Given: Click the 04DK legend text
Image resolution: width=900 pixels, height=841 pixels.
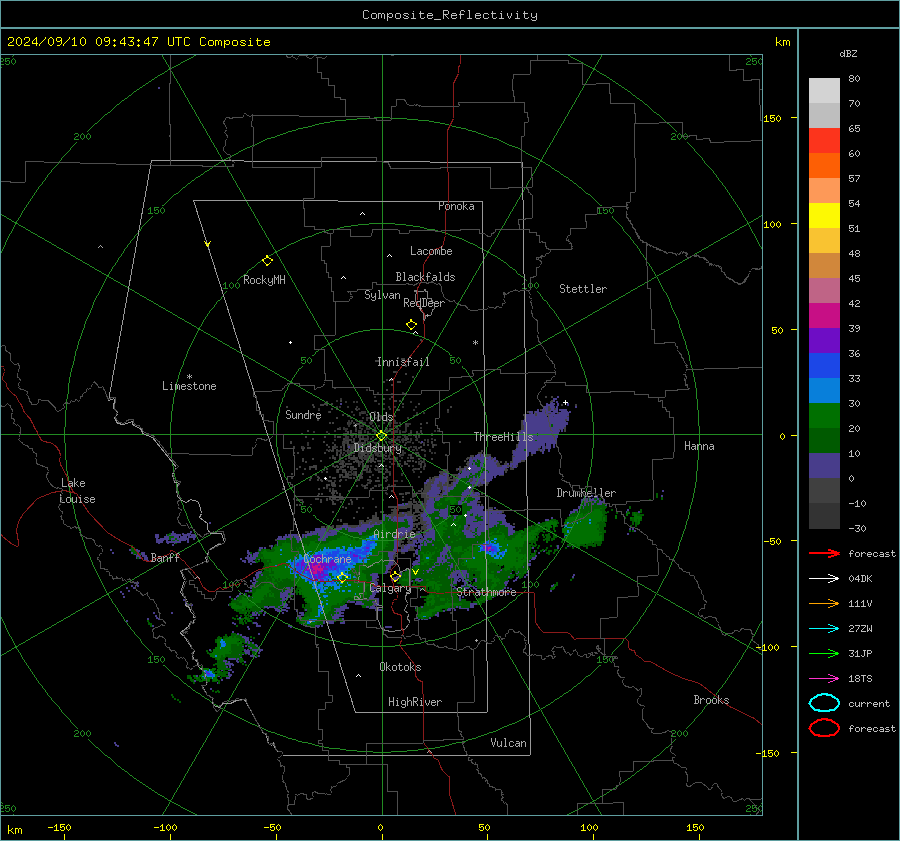Looking at the screenshot, I should [x=860, y=579].
